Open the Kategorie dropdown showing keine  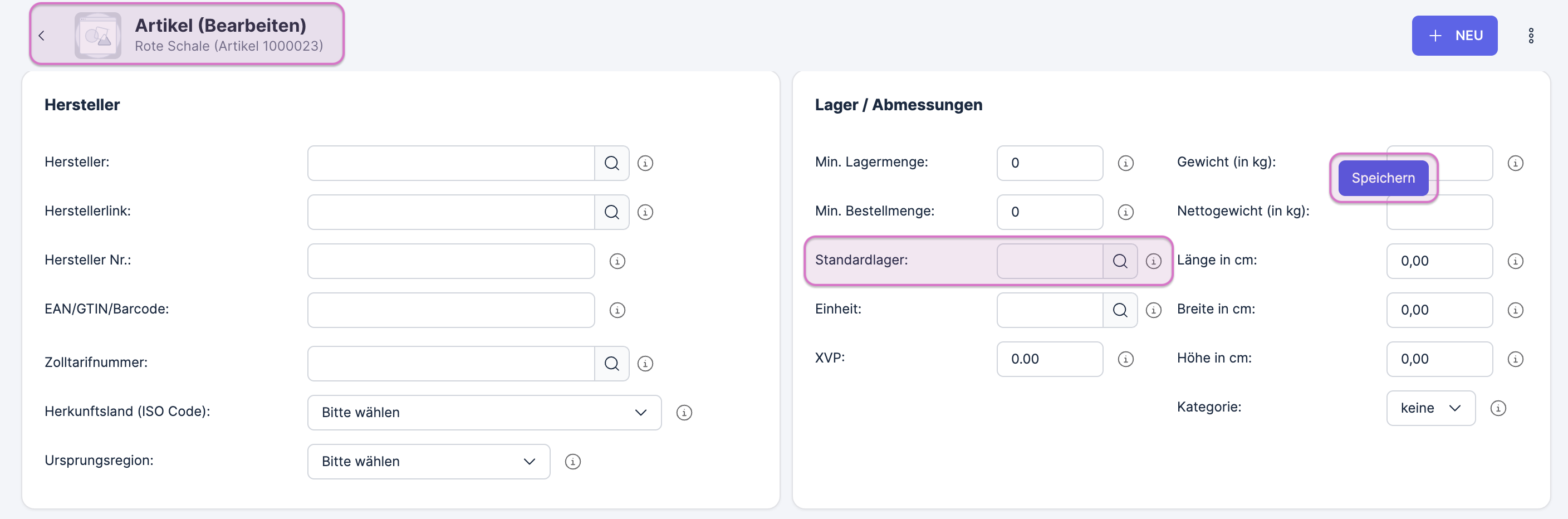[x=1430, y=408]
